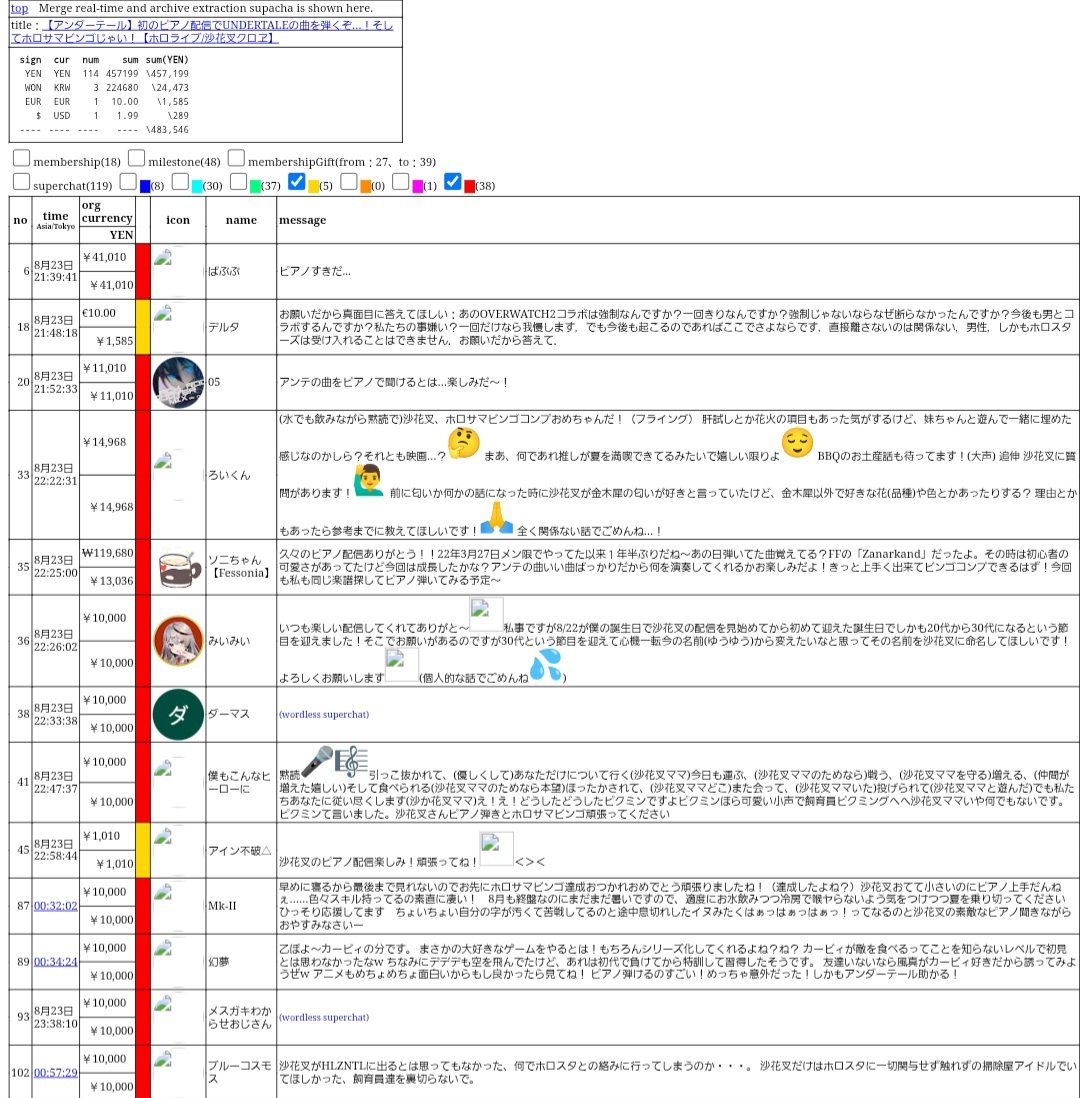The image size is (1080, 1098).
Task: Open the UNDERTALE piano stream title link
Action: pyautogui.click(x=202, y=32)
